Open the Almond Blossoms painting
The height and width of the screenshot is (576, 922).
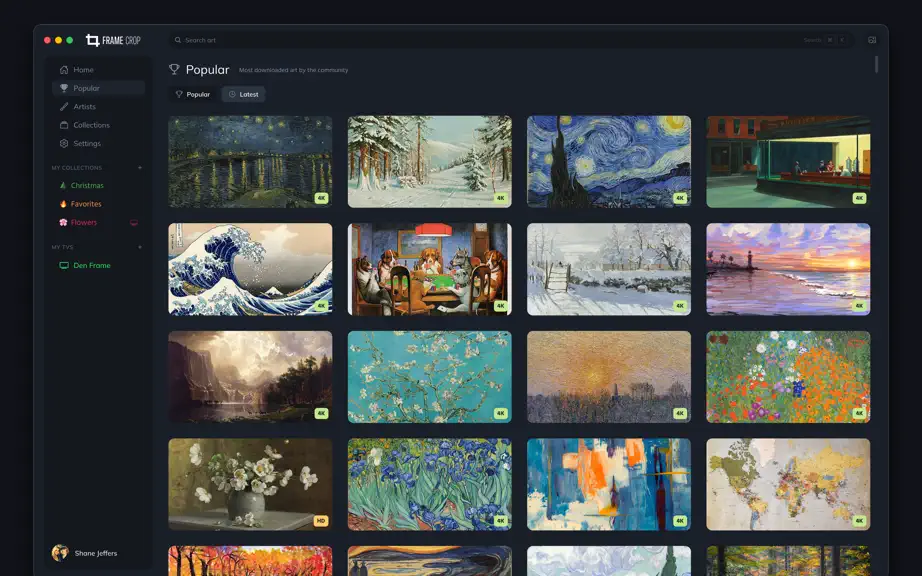(430, 377)
